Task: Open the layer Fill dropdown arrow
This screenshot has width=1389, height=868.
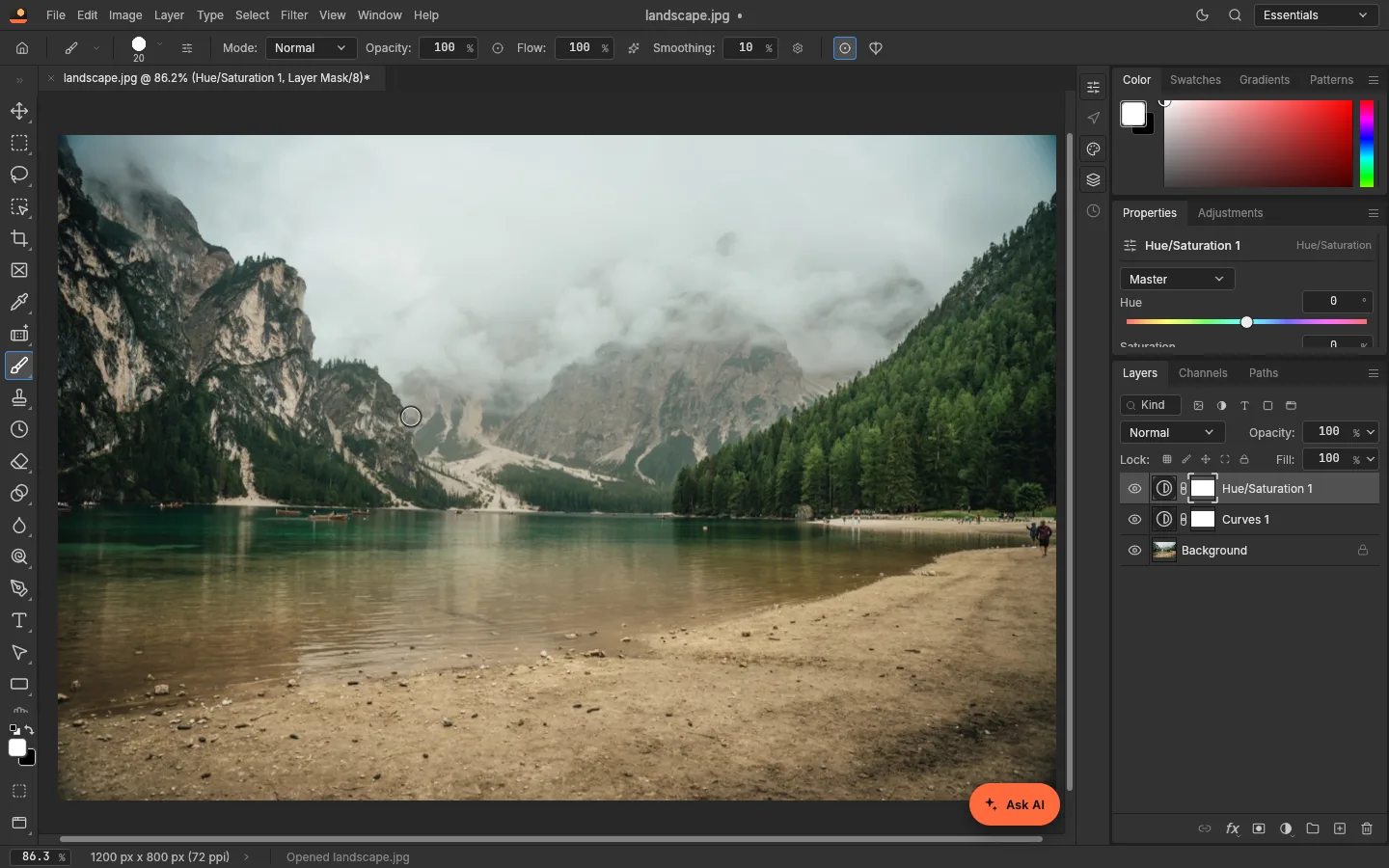Action: click(1371, 460)
